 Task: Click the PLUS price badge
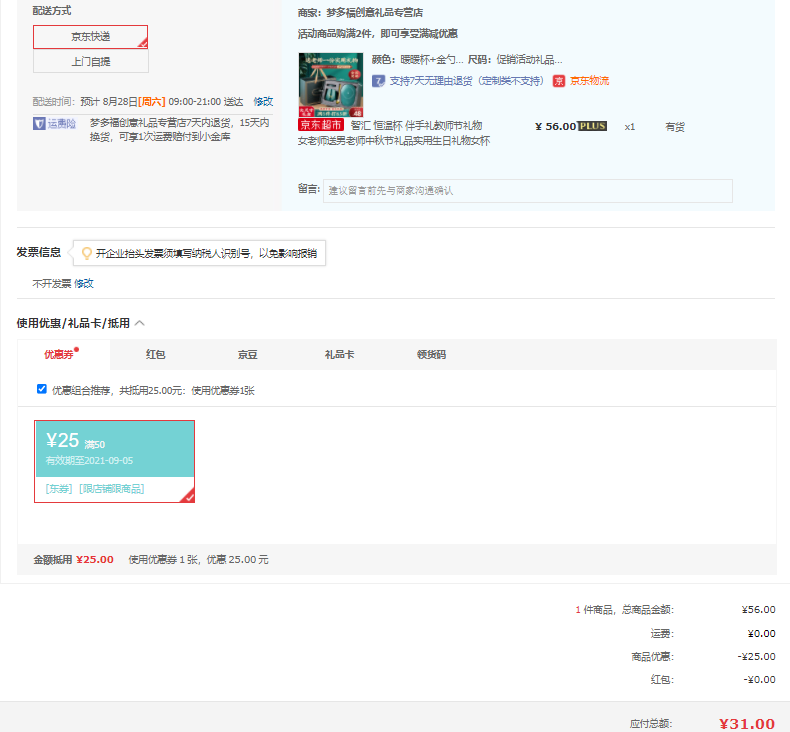[x=592, y=126]
